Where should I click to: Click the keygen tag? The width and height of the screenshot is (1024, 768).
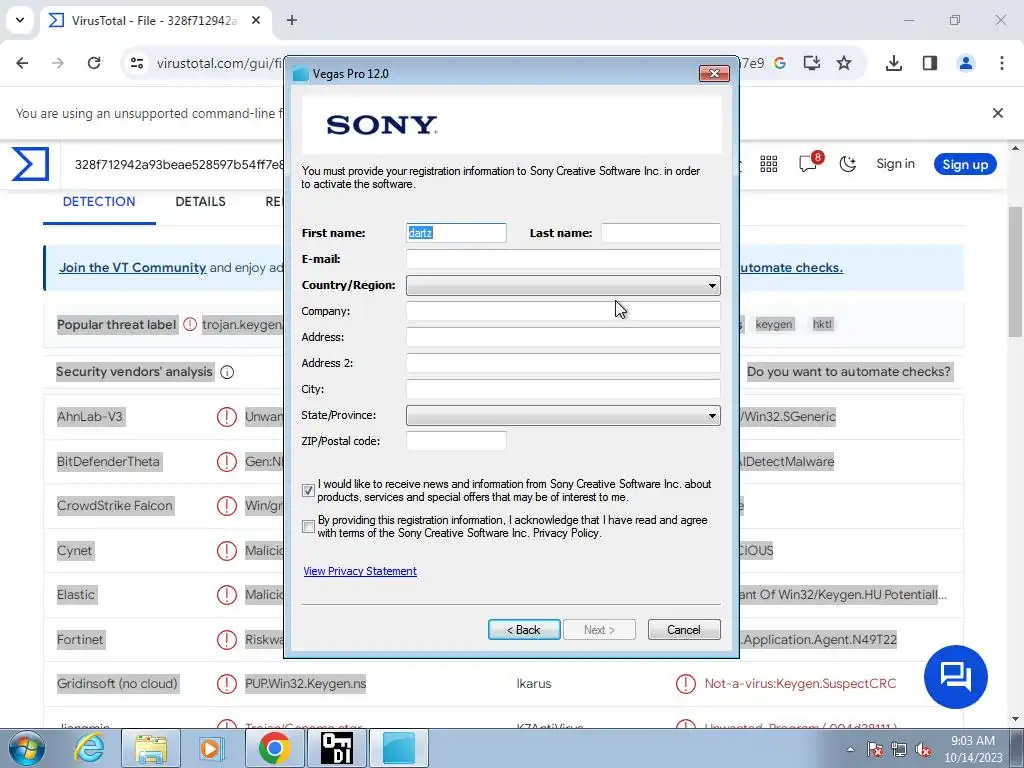tap(774, 324)
